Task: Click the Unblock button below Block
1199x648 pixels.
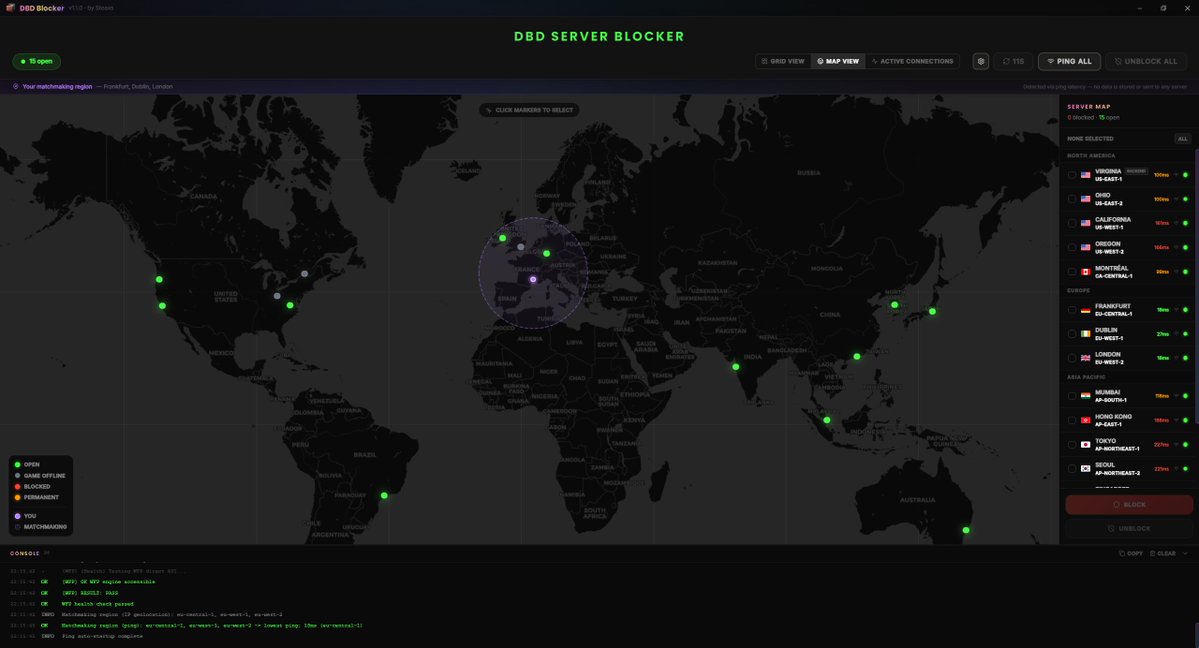Action: click(x=1129, y=529)
